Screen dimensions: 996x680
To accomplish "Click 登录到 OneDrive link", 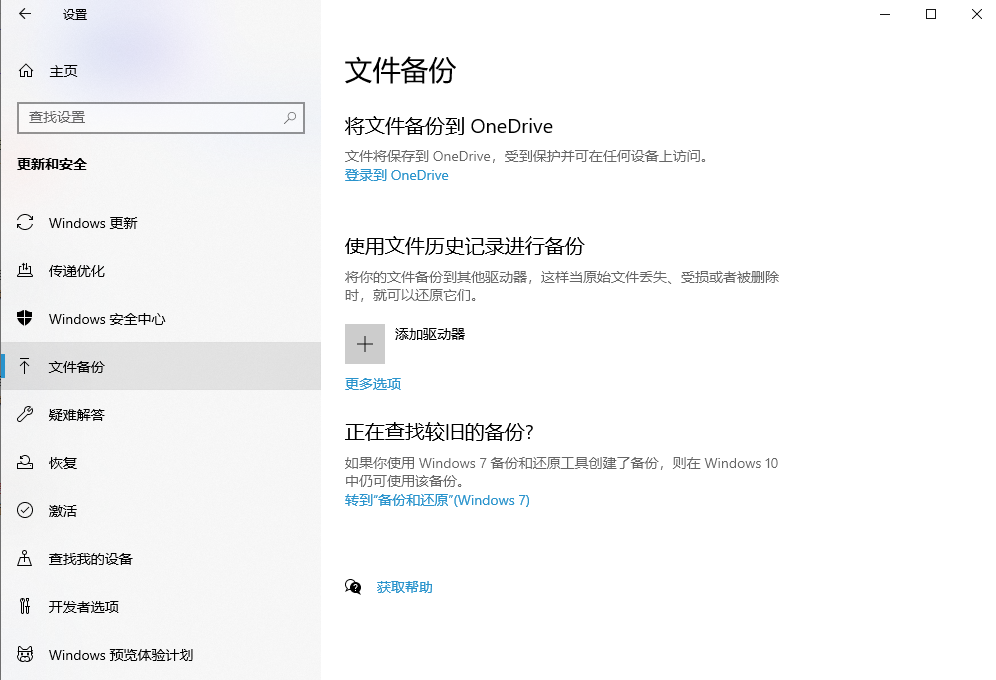I will [397, 175].
